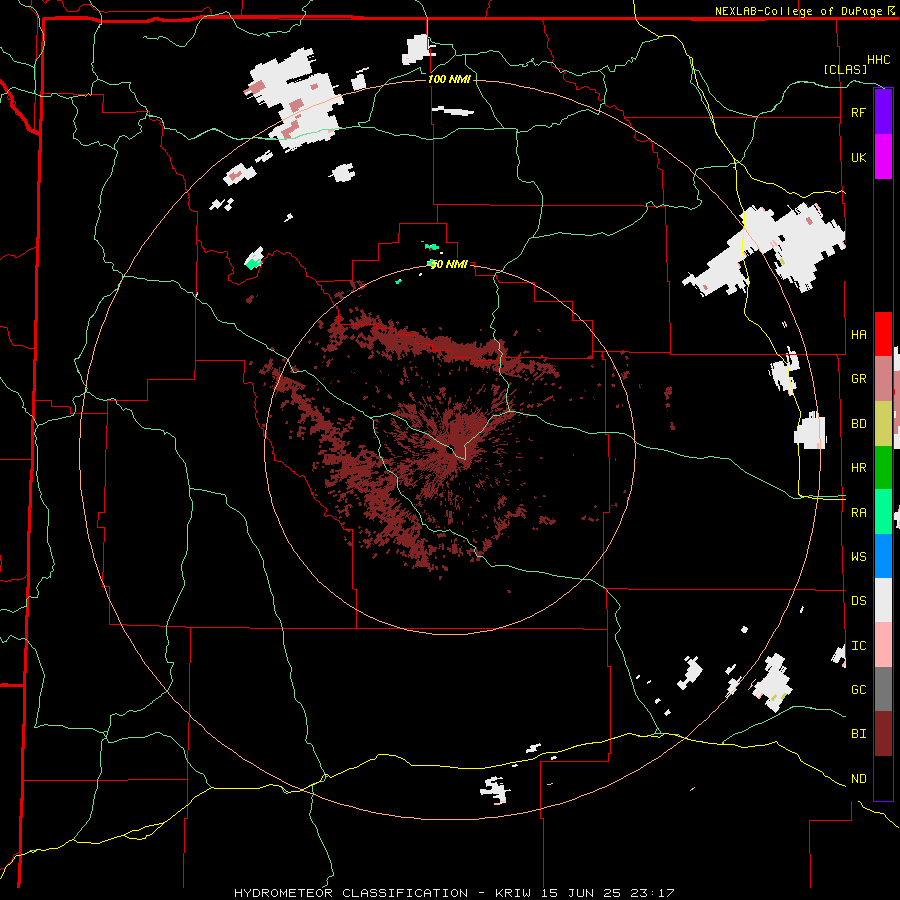Click the BD big drops legend swatch
Viewport: 900px width, 900px height.
click(883, 424)
